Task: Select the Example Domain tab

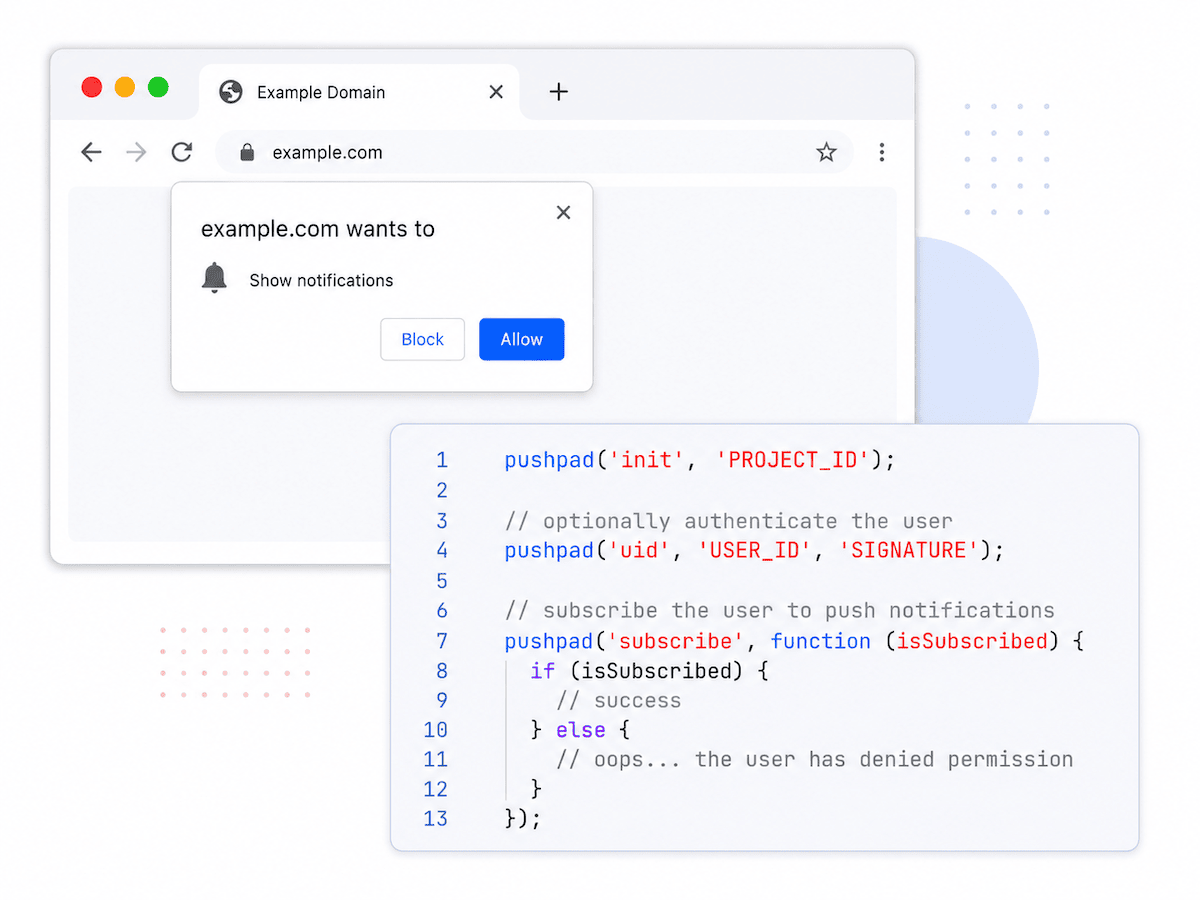Action: (x=360, y=92)
